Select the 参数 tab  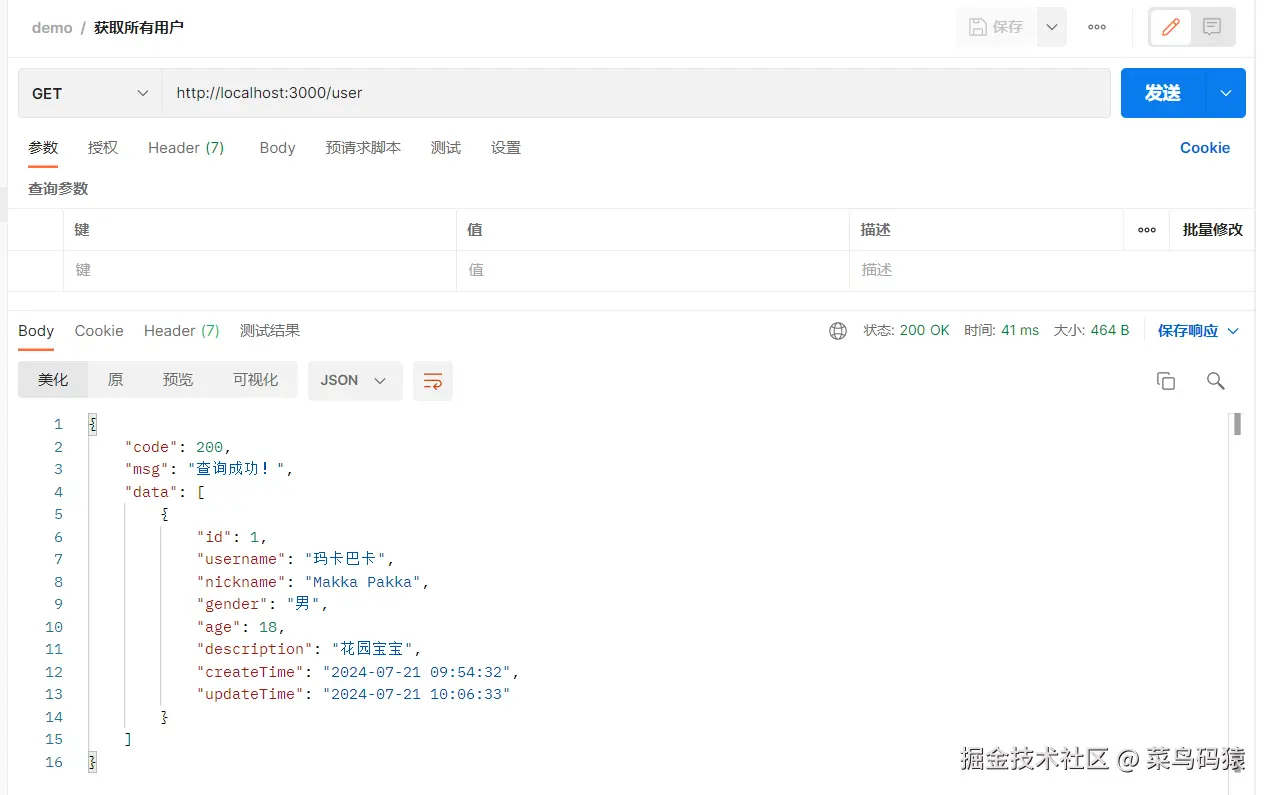[43, 148]
